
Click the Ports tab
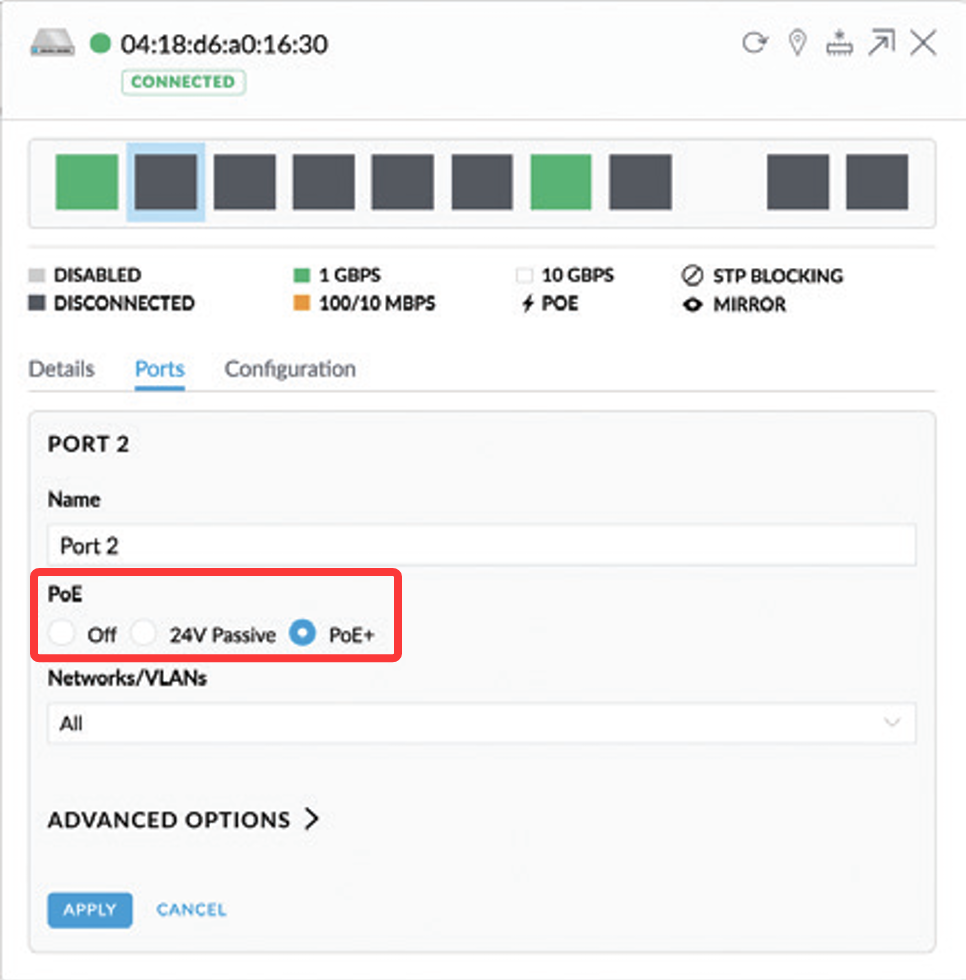tap(160, 369)
